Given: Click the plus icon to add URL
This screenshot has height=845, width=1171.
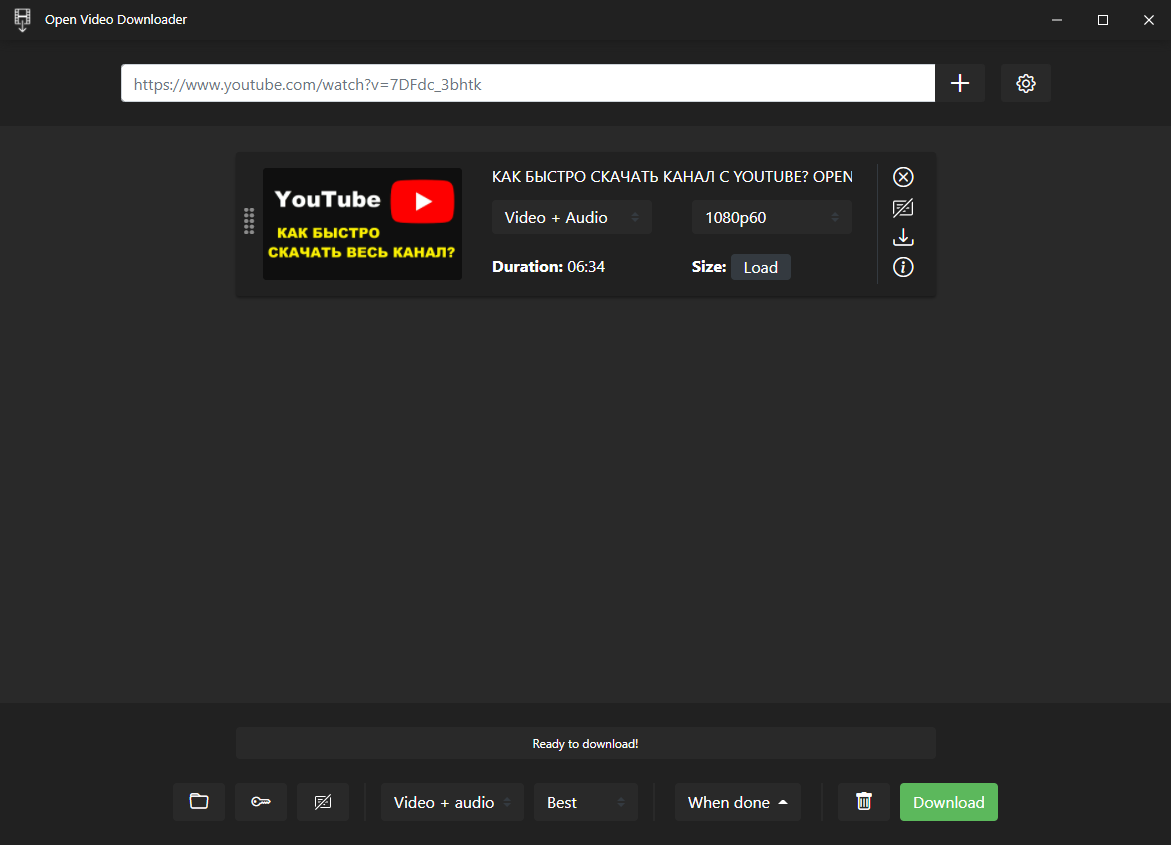Looking at the screenshot, I should pos(960,83).
